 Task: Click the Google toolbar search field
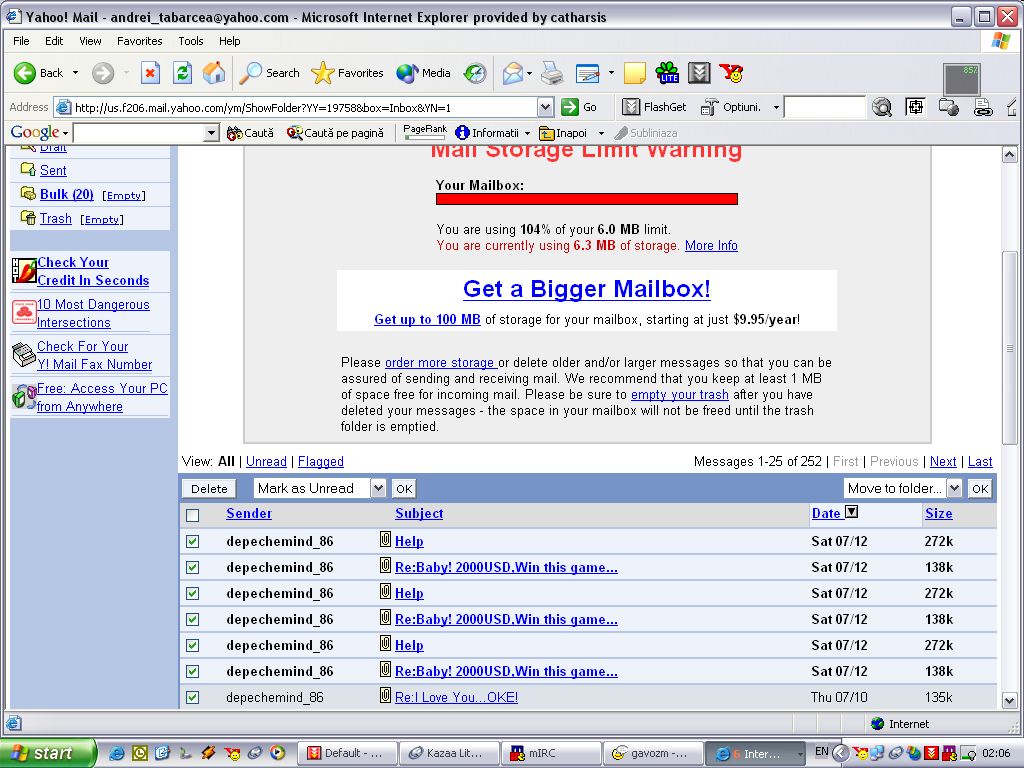138,133
